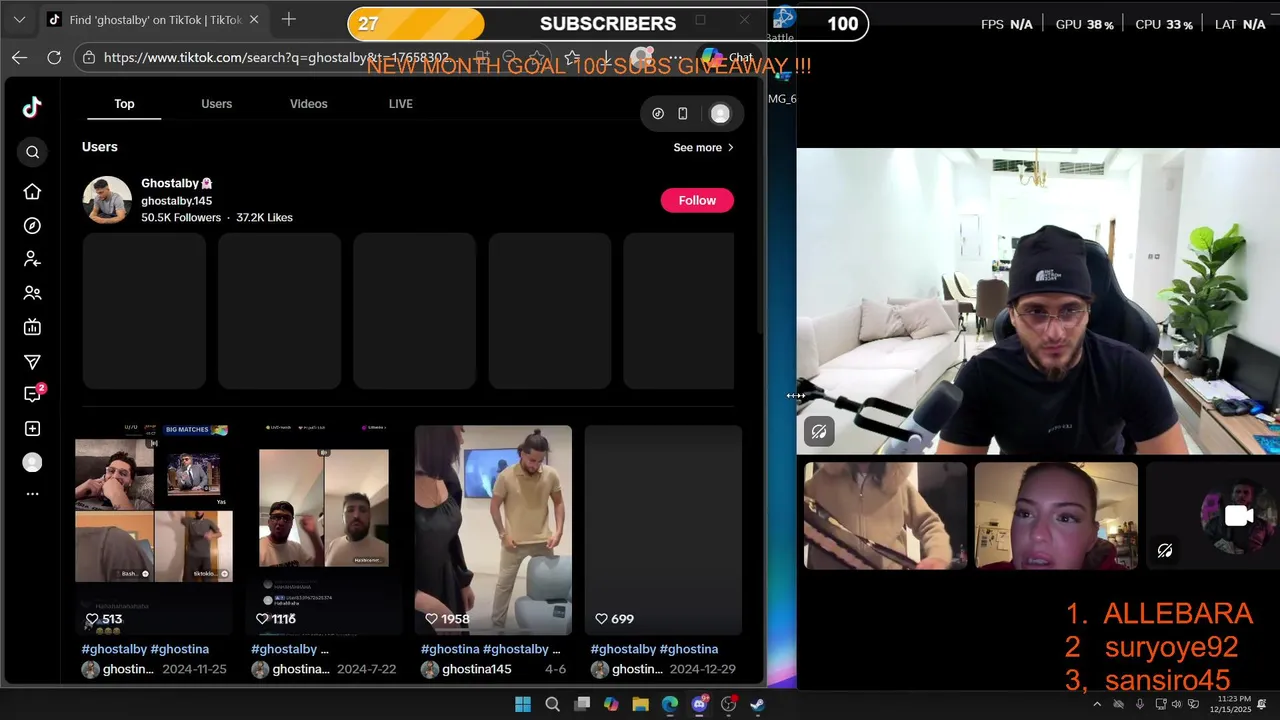Click Ghostalby's profile picture
The image size is (1280, 720).
pyautogui.click(x=107, y=200)
